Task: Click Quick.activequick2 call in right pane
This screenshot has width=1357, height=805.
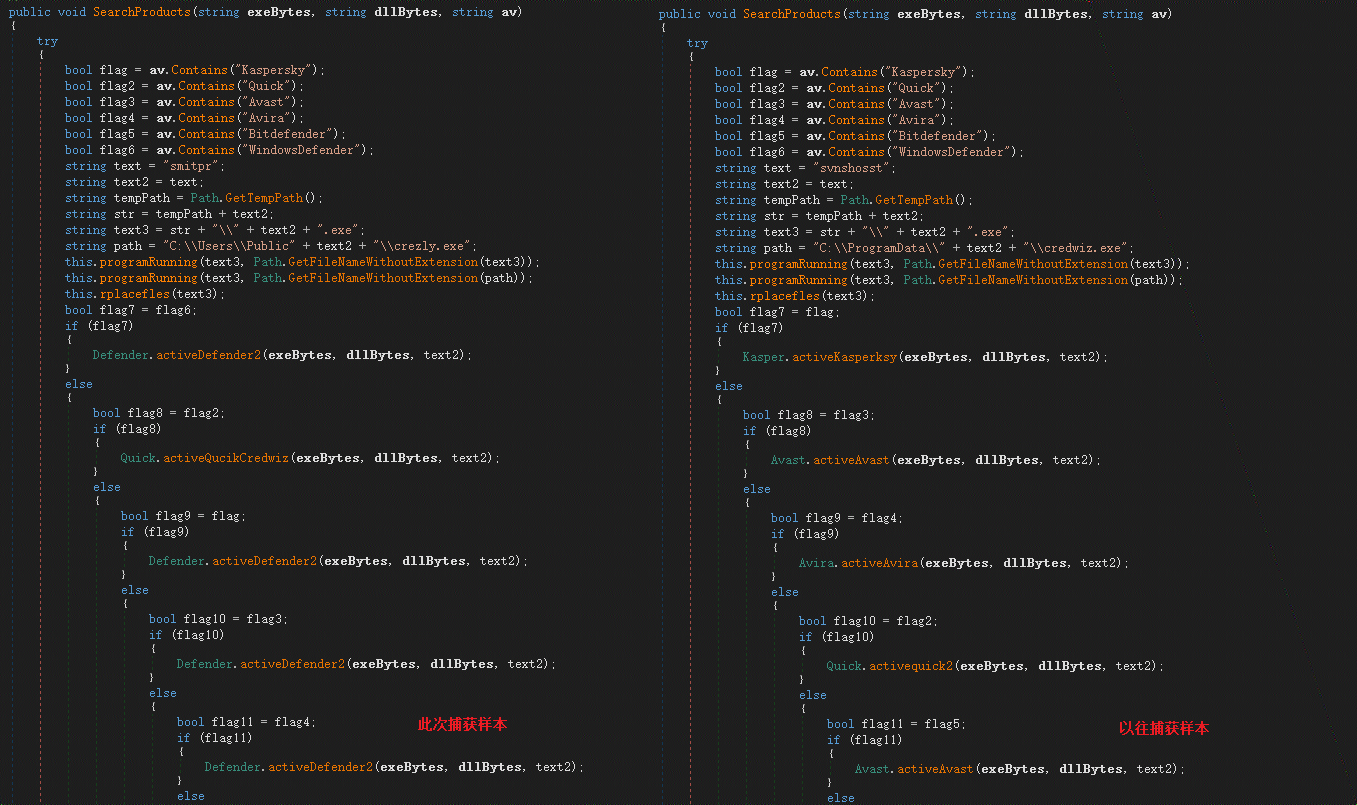Action: click(x=995, y=666)
